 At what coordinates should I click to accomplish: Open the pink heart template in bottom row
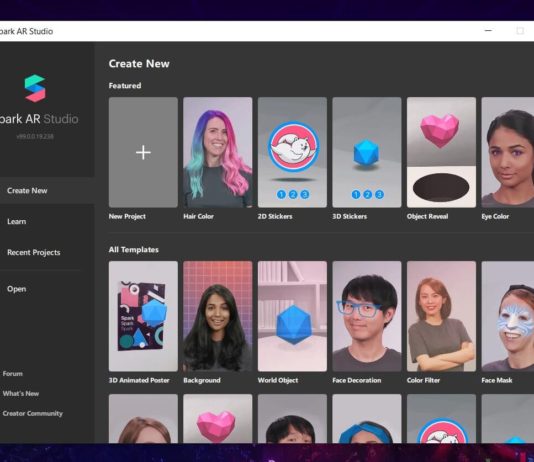point(218,418)
